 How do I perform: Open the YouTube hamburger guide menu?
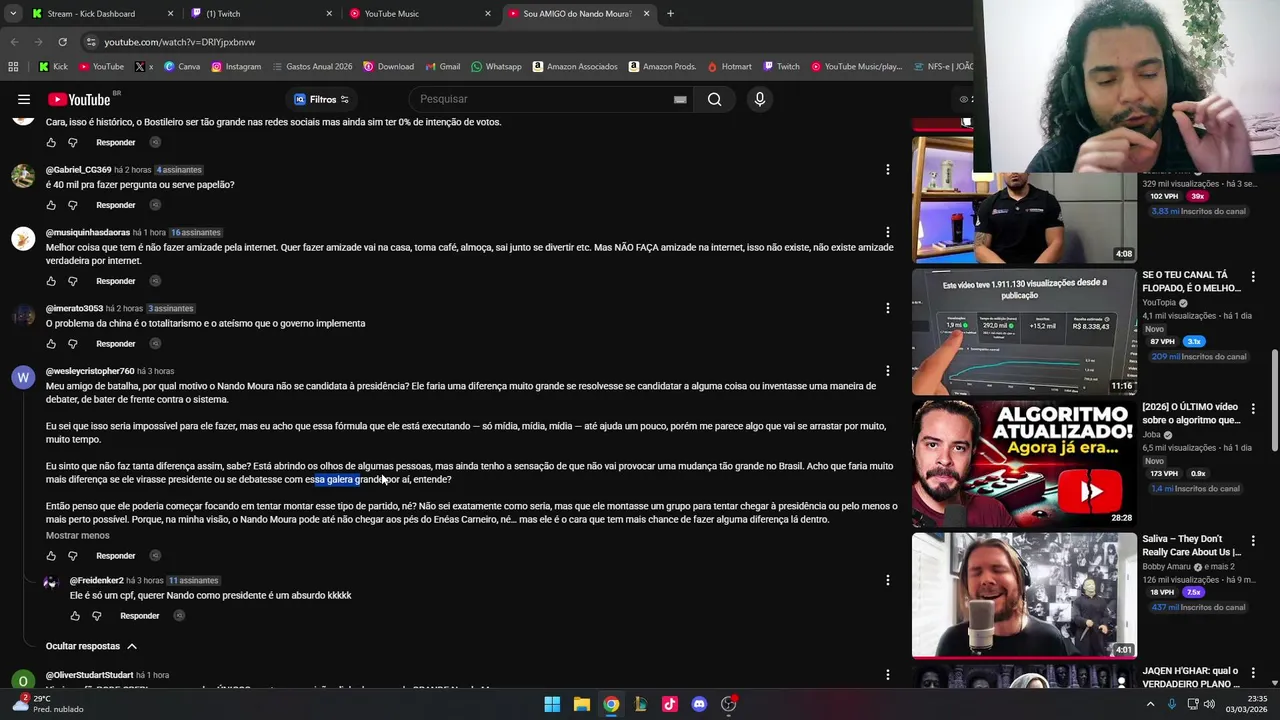click(24, 99)
